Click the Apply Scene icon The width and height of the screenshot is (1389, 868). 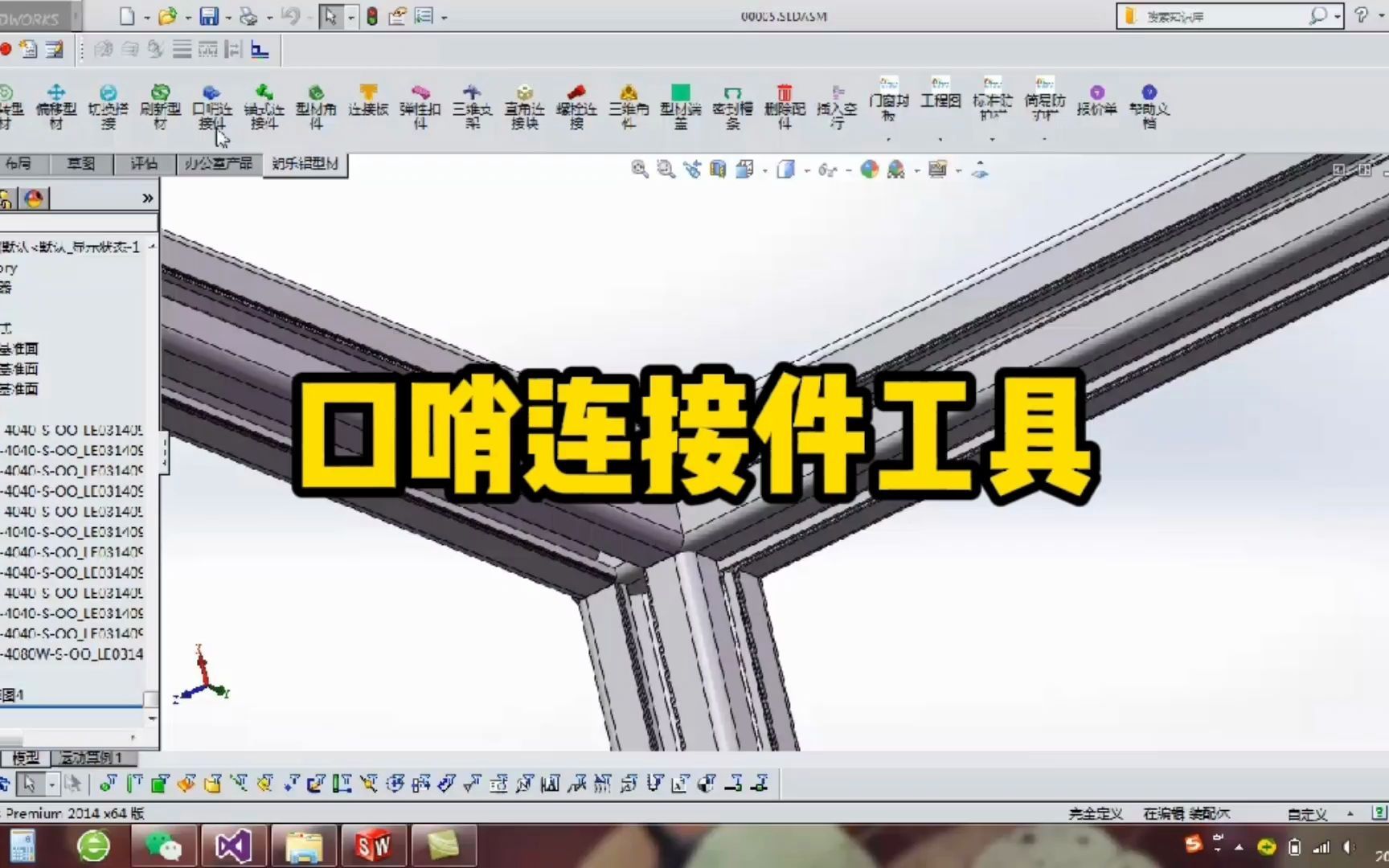point(896,169)
